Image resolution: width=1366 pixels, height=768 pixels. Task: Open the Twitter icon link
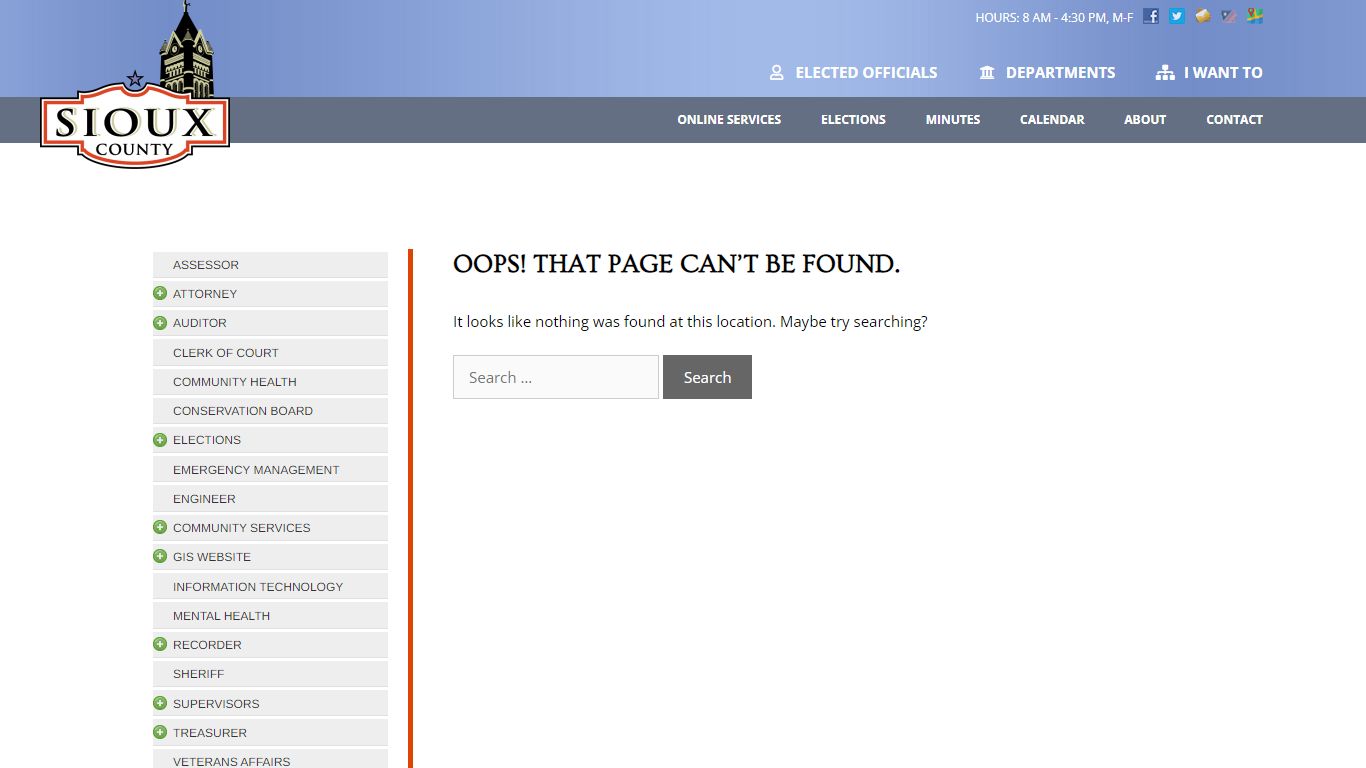point(1177,16)
